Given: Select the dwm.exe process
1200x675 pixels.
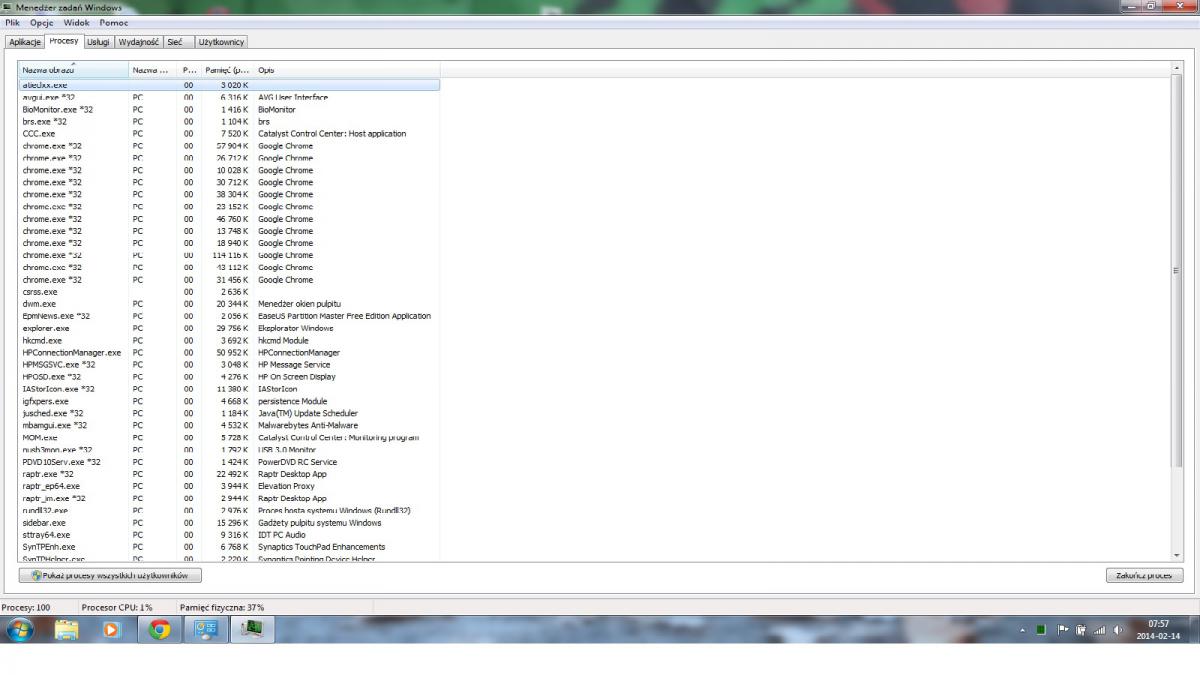Looking at the screenshot, I should pyautogui.click(x=230, y=304).
